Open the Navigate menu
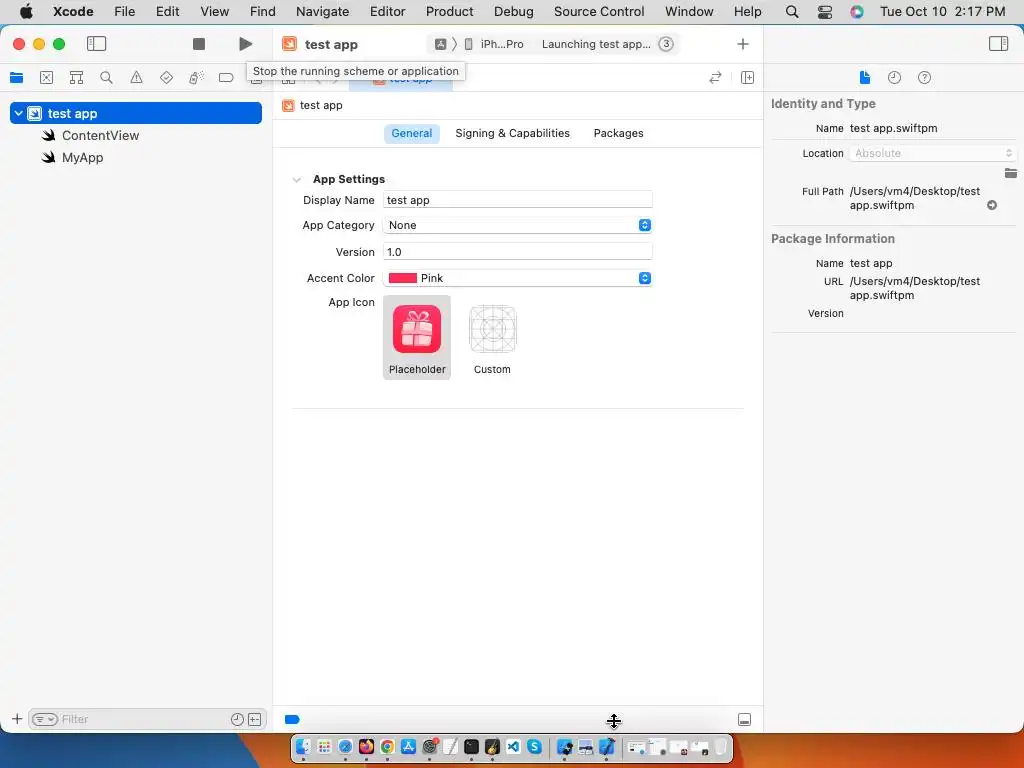Image resolution: width=1024 pixels, height=768 pixels. (x=323, y=11)
